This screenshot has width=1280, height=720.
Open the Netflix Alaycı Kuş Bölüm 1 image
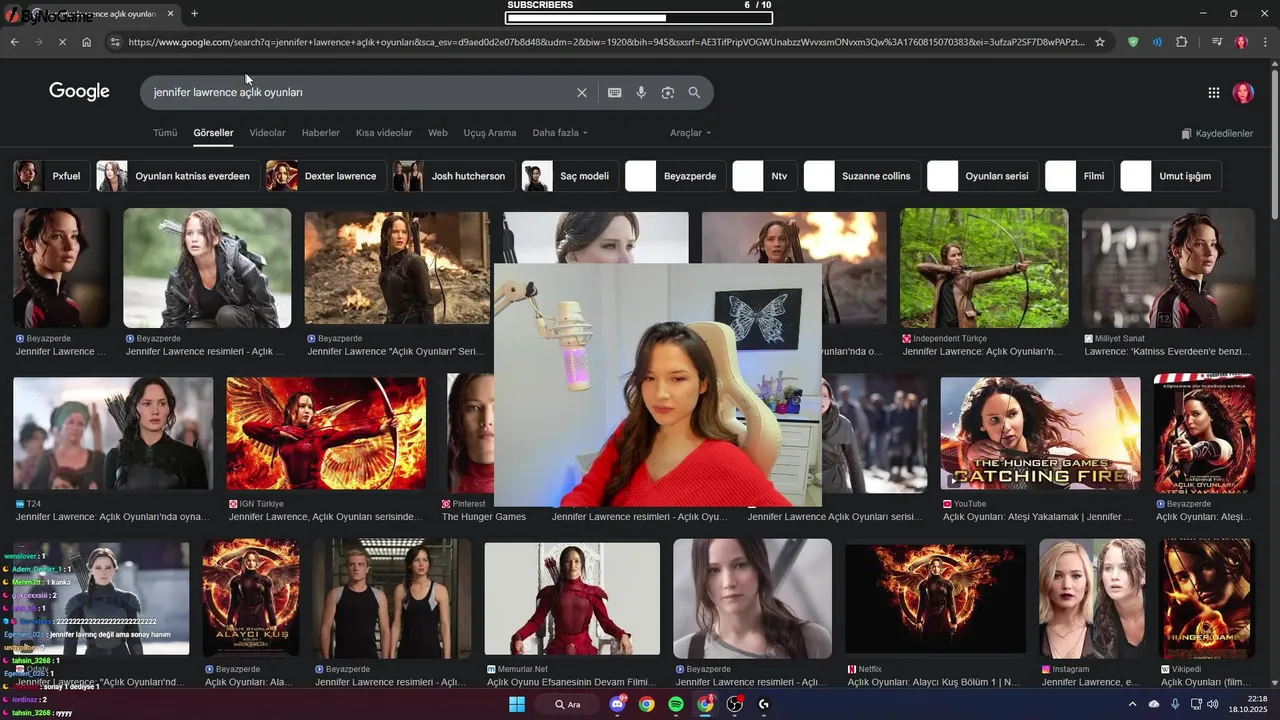point(935,600)
